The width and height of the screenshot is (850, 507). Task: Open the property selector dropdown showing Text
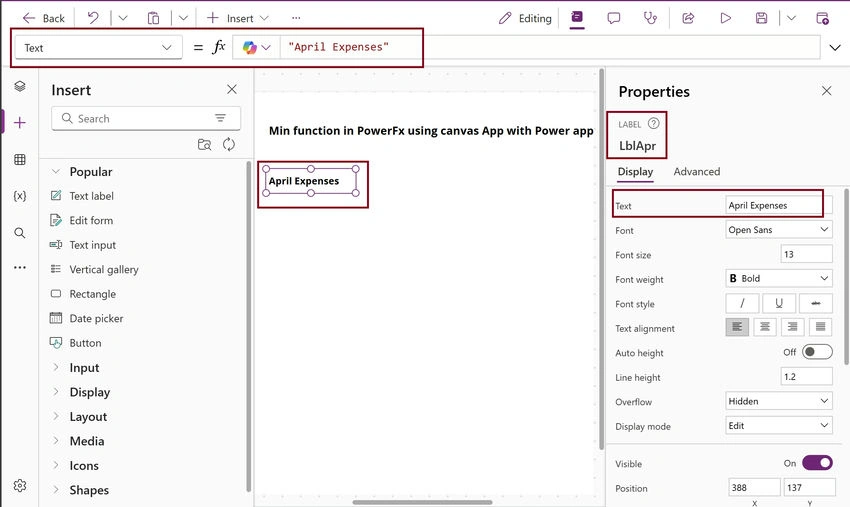pyautogui.click(x=98, y=48)
